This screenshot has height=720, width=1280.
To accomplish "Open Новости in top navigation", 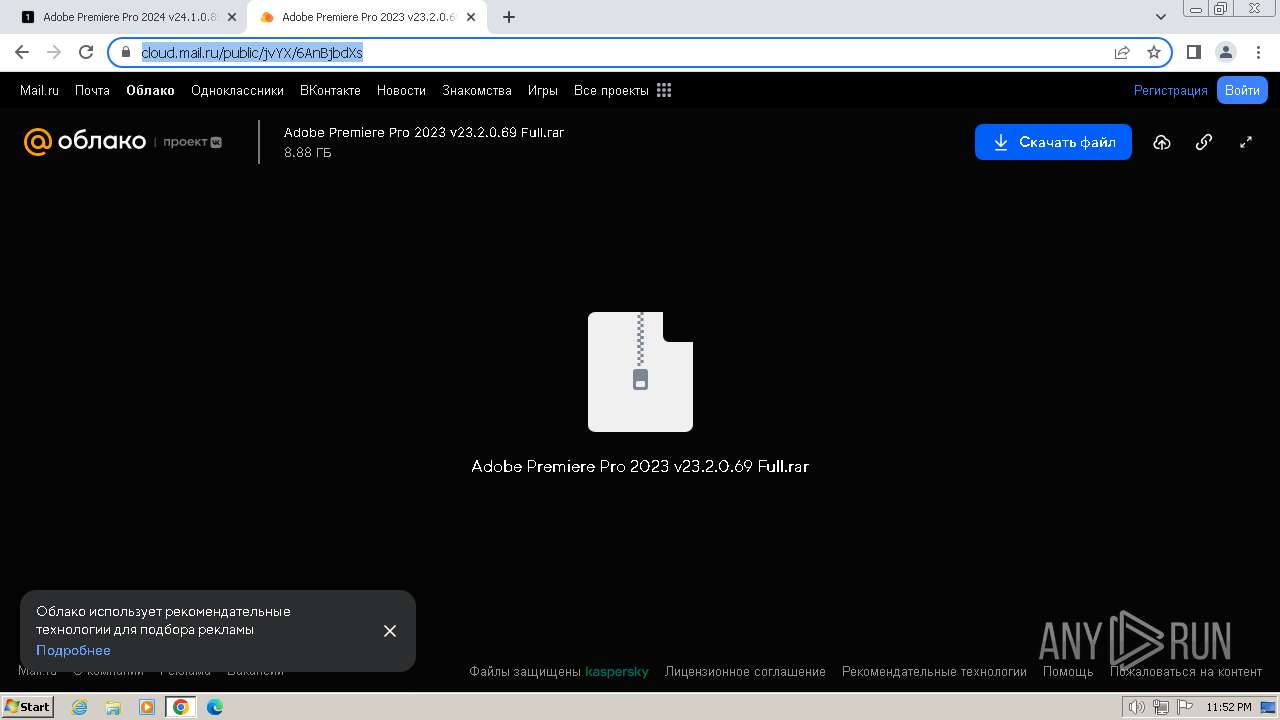I will 401,90.
